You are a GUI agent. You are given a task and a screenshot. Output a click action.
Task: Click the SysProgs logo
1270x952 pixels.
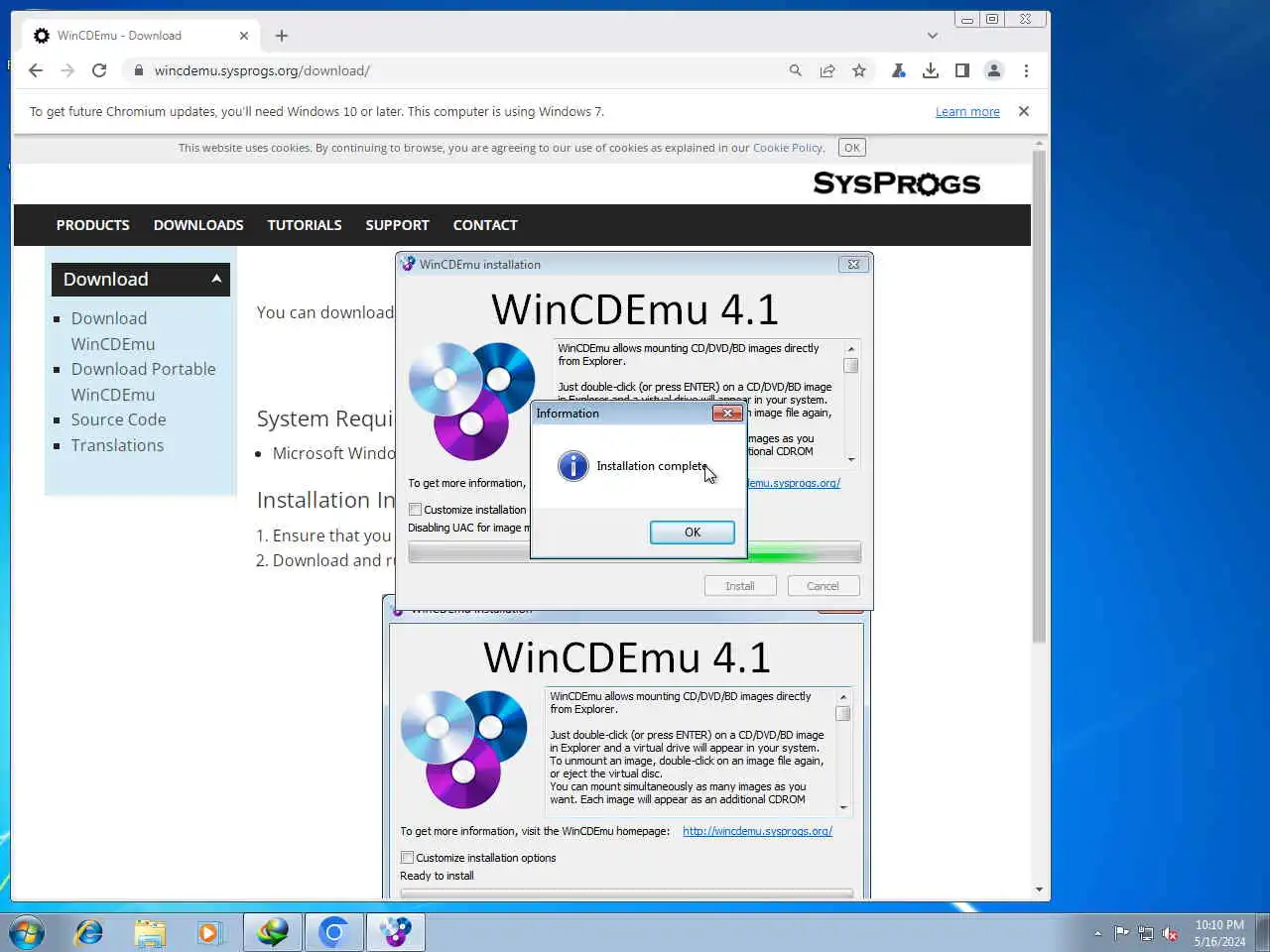pos(897,183)
